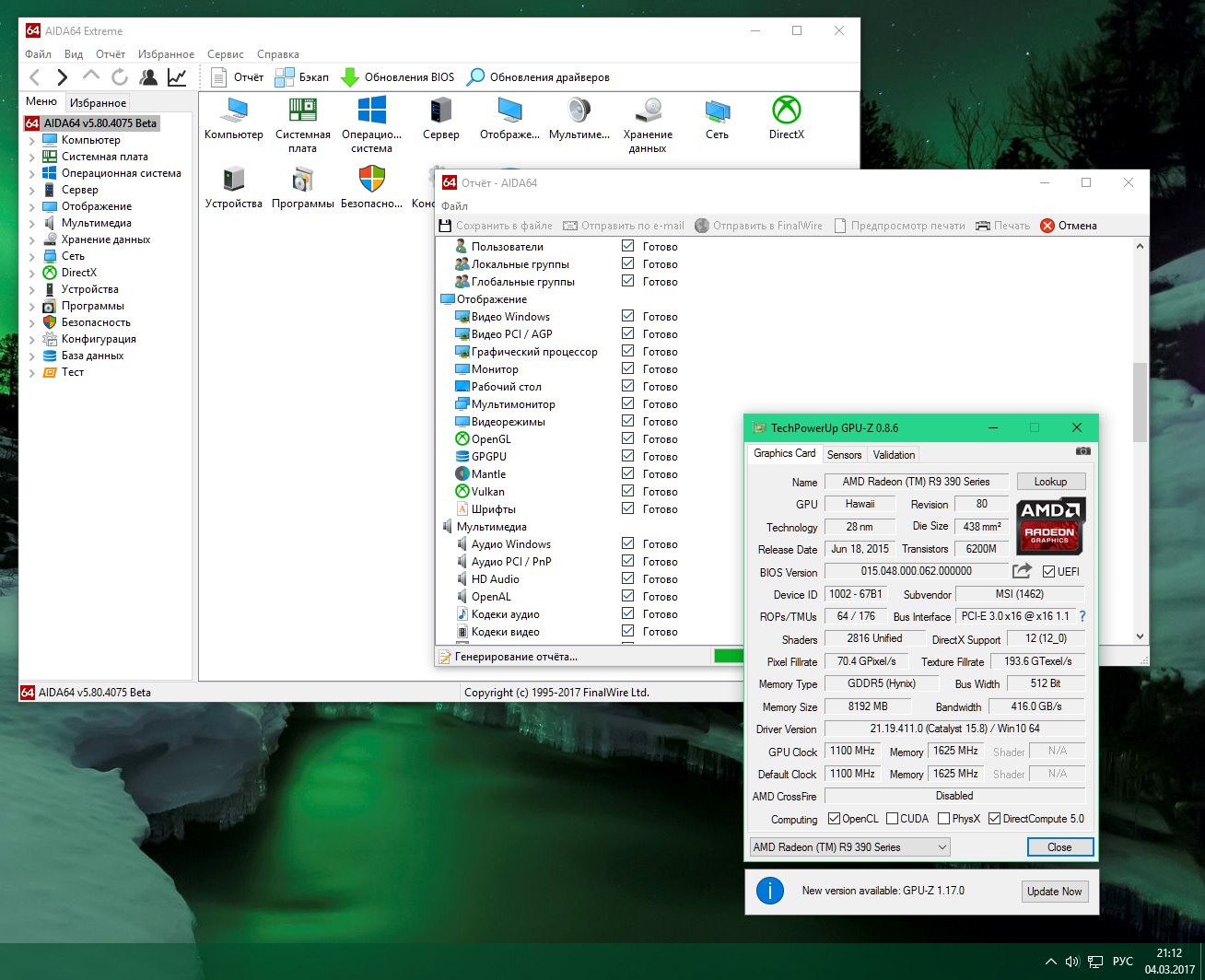Uncheck the HD Audio report checkbox
The width and height of the screenshot is (1205, 980).
tap(627, 578)
